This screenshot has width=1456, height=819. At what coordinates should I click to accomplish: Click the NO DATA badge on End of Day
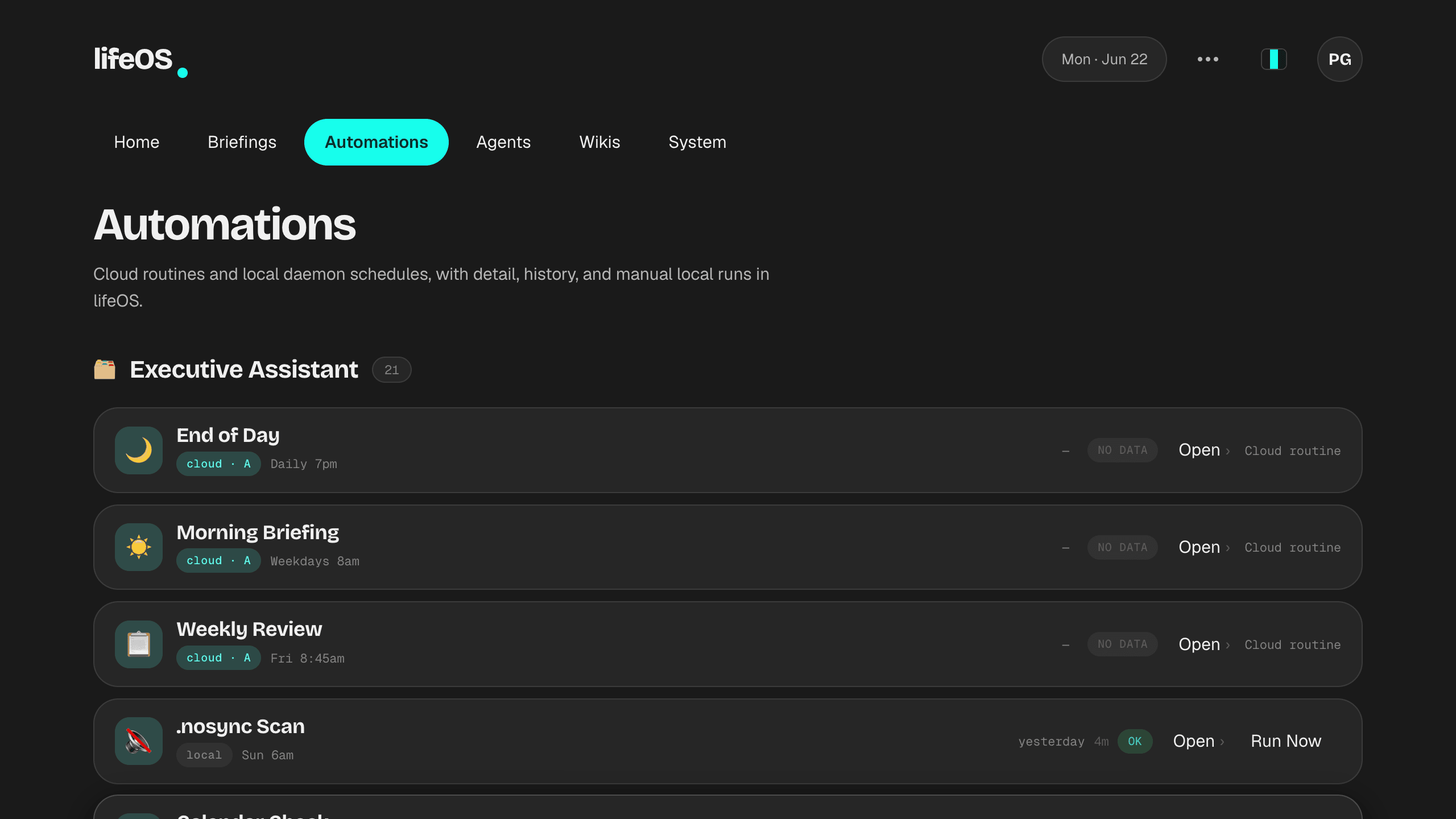1122,450
